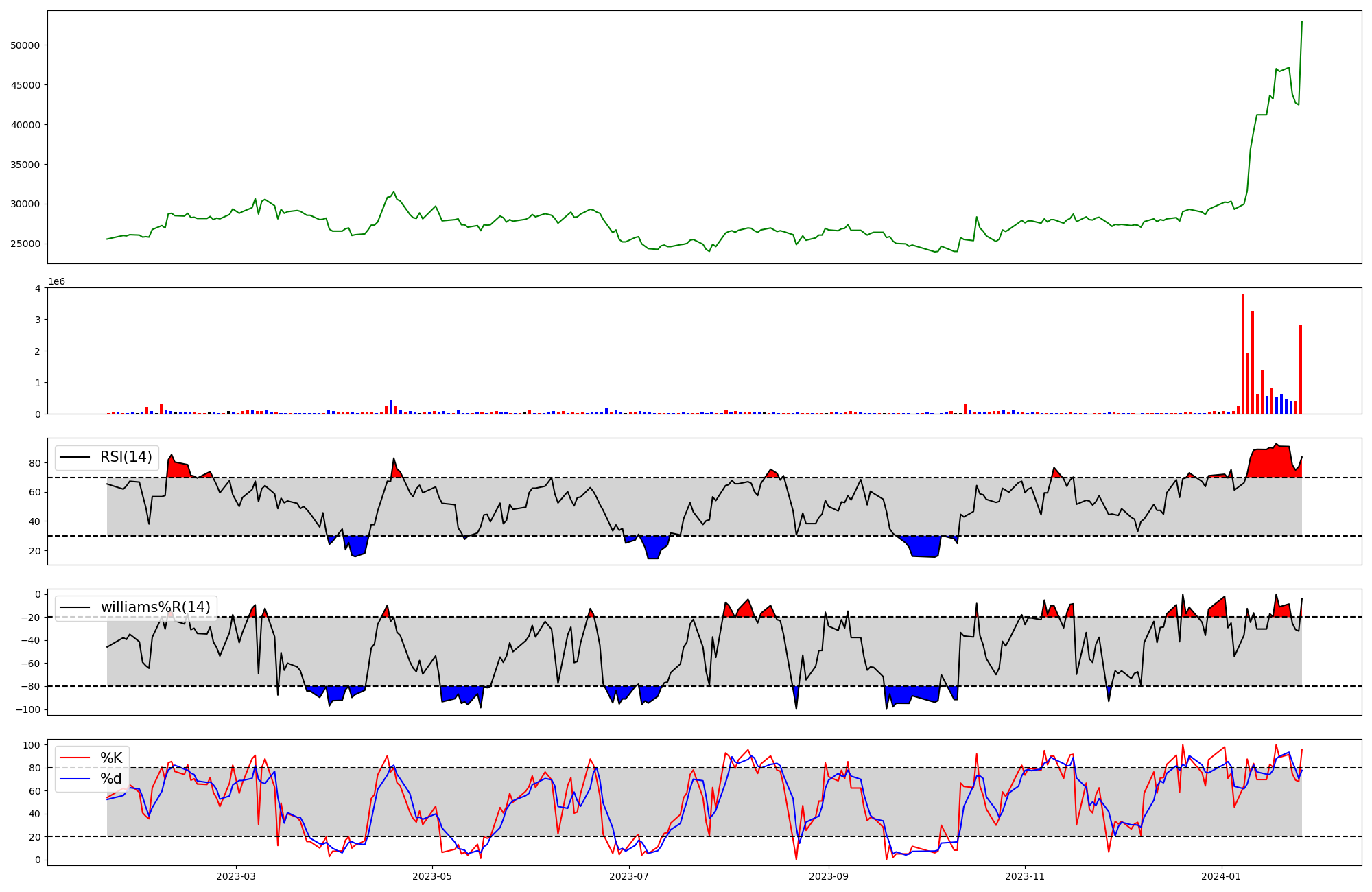This screenshot has height=892, width=1372.
Task: Click the black RSI legend line sample
Action: click(x=75, y=457)
